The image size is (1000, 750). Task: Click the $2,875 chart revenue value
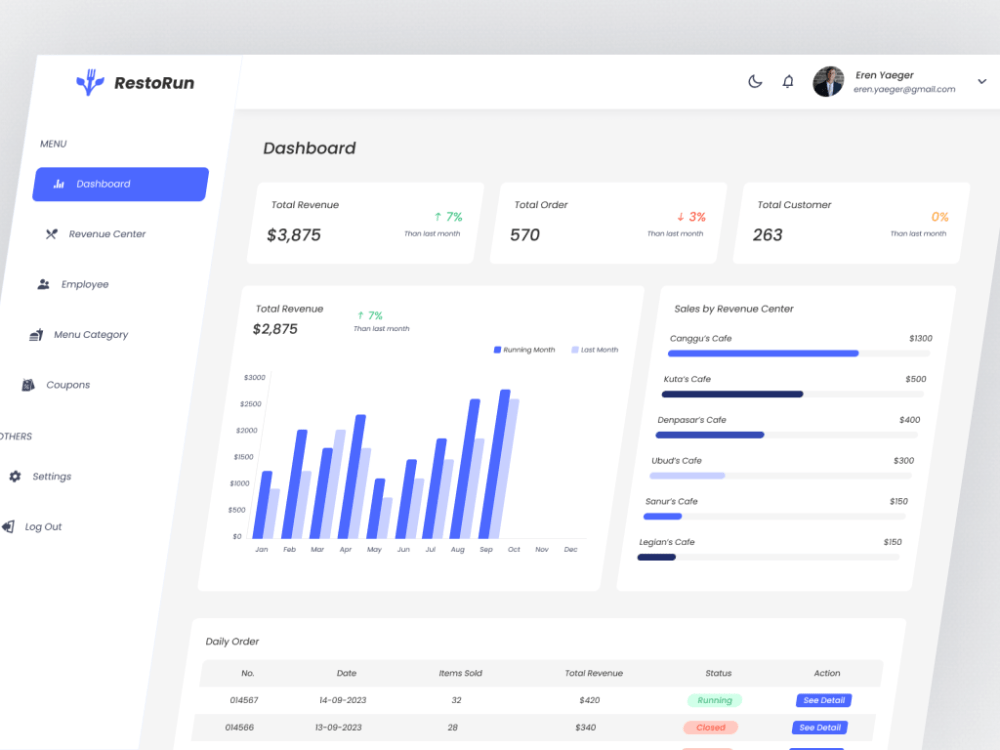point(276,329)
